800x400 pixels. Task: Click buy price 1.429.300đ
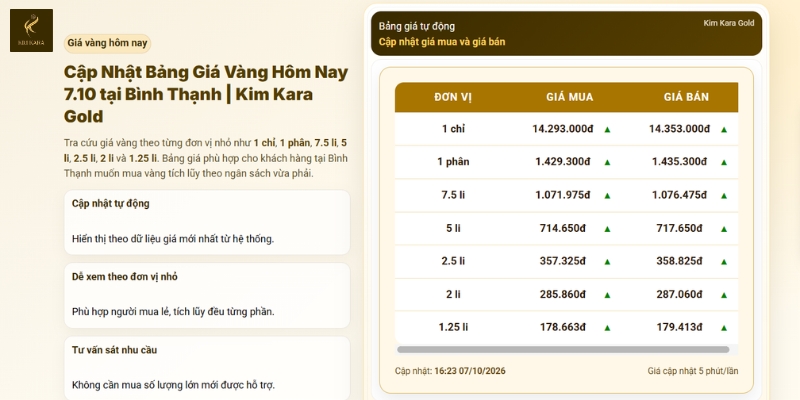click(563, 162)
